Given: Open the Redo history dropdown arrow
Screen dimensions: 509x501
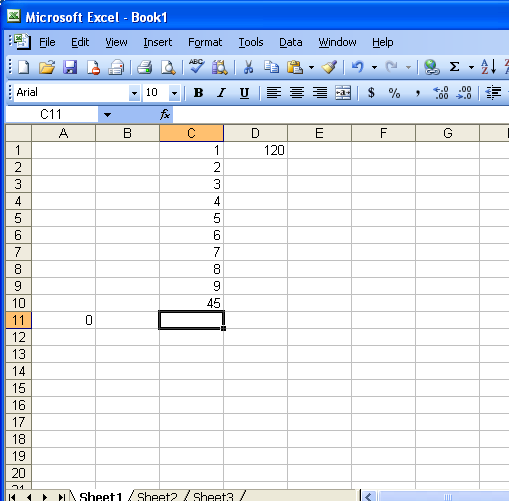Looking at the screenshot, I should 408,68.
